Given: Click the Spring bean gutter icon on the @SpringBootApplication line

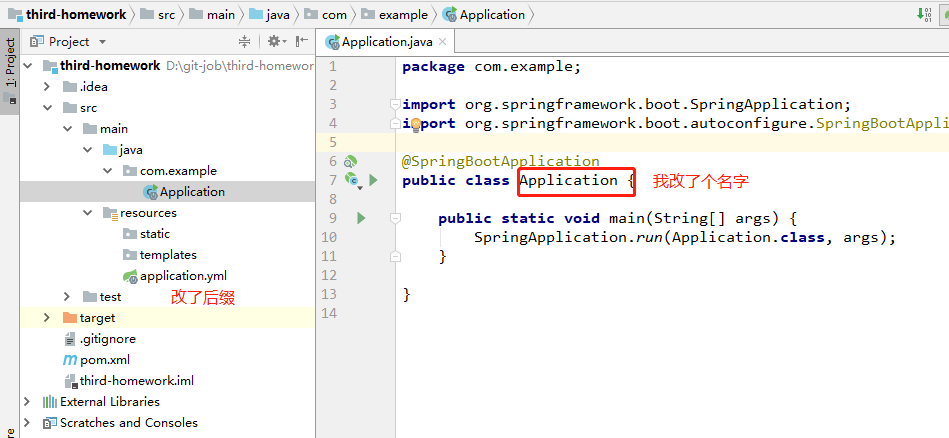Looking at the screenshot, I should tap(350, 162).
